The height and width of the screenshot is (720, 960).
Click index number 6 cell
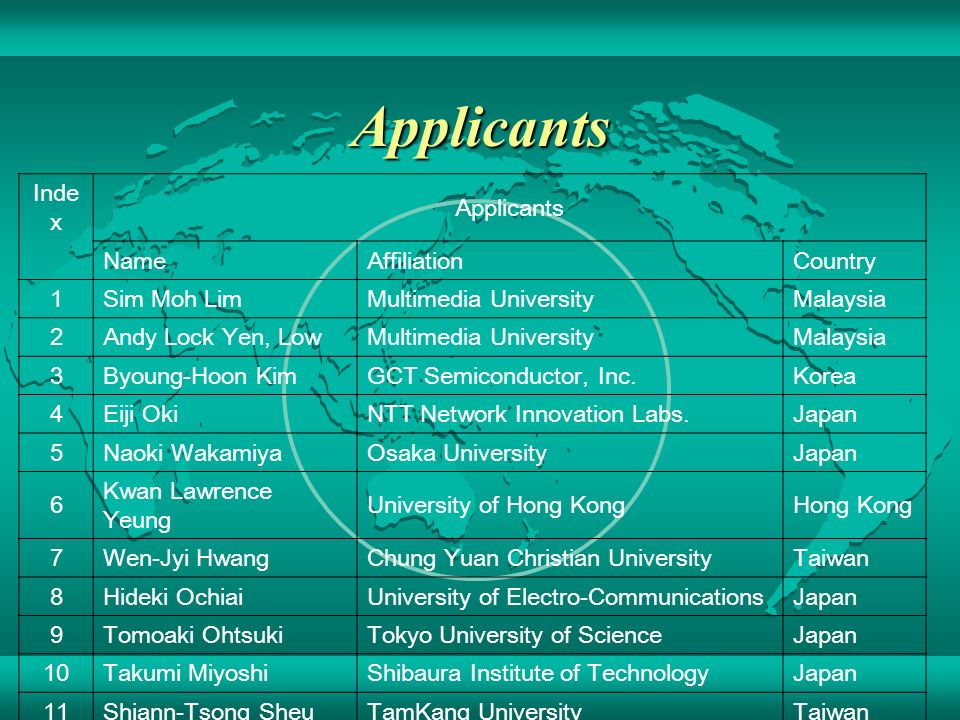[56, 505]
